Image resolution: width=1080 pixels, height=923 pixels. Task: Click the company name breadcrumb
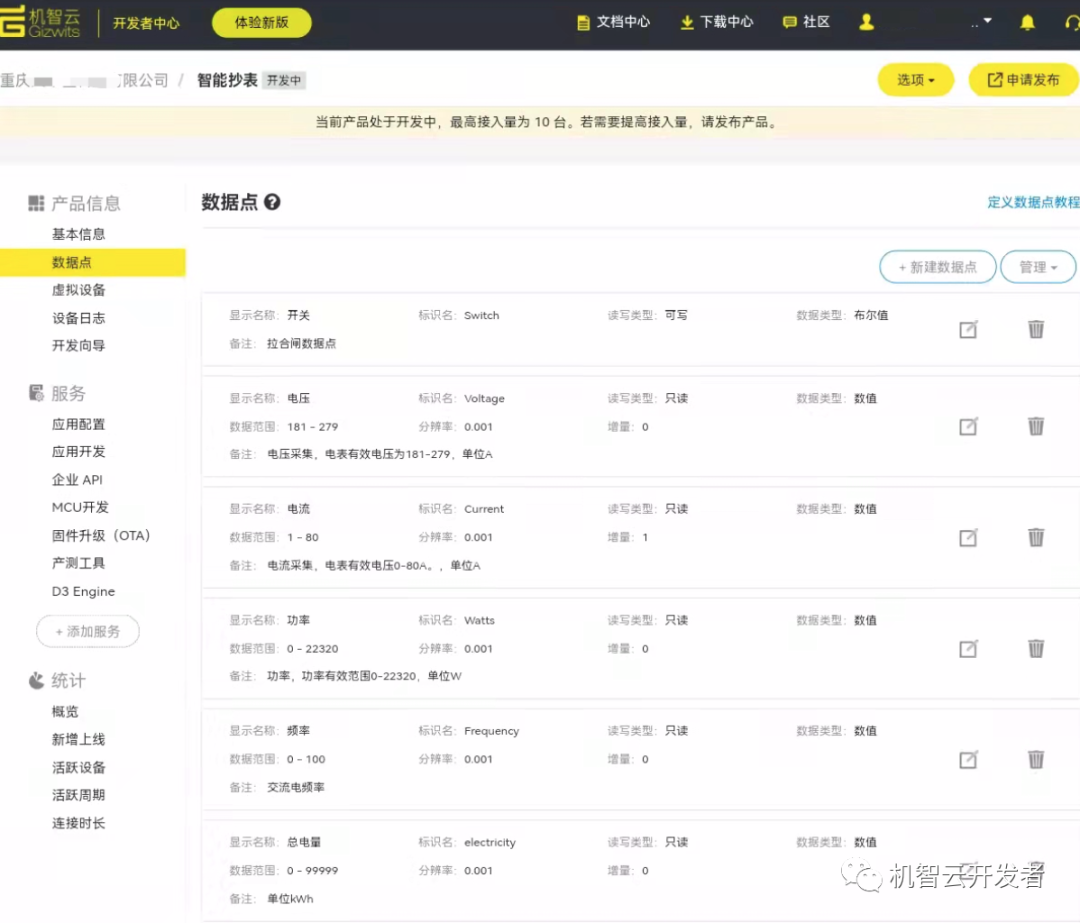(x=84, y=81)
